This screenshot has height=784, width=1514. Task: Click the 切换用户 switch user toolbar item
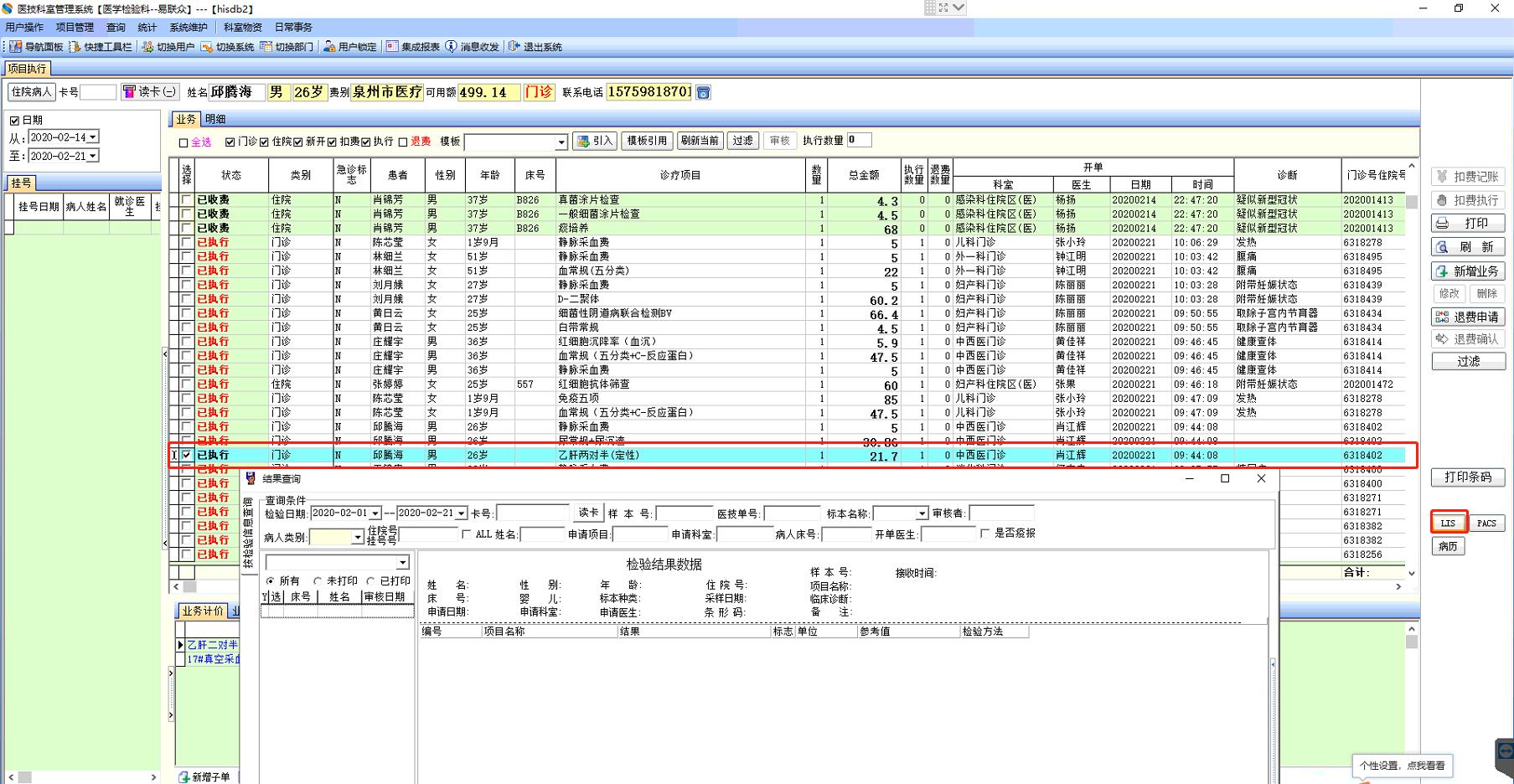coord(168,47)
